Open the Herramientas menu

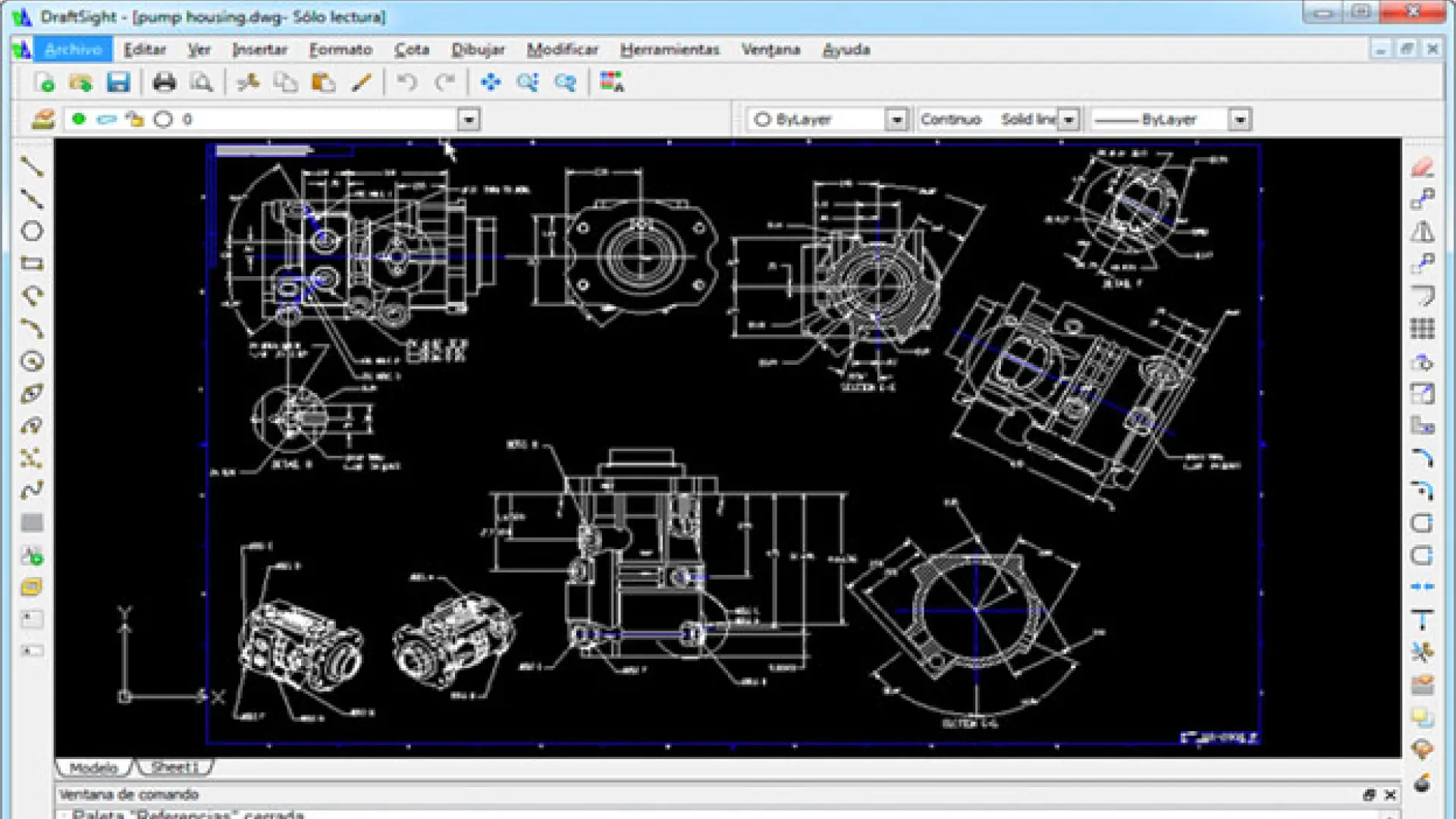pyautogui.click(x=669, y=49)
